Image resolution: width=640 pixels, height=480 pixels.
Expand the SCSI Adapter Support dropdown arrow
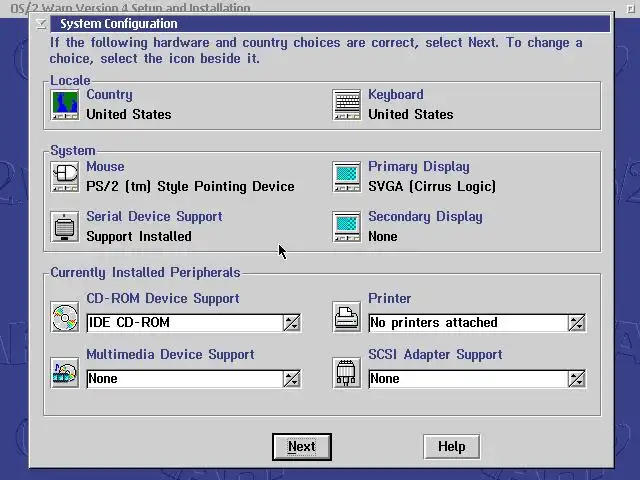click(576, 379)
